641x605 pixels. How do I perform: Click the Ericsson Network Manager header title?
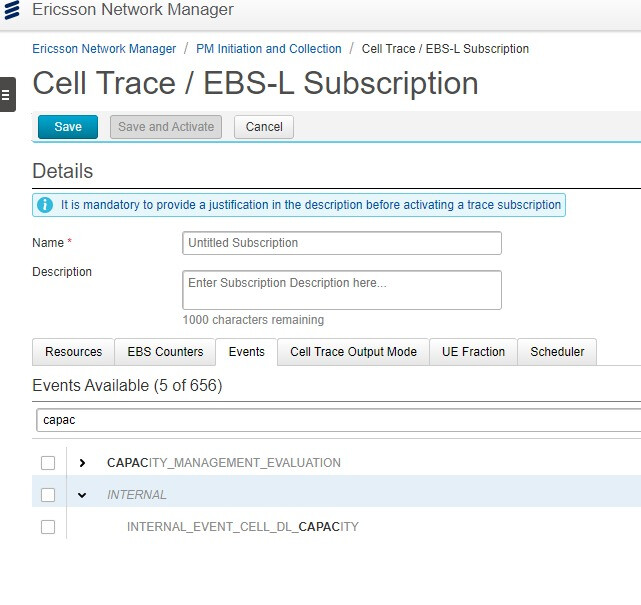coord(133,9)
